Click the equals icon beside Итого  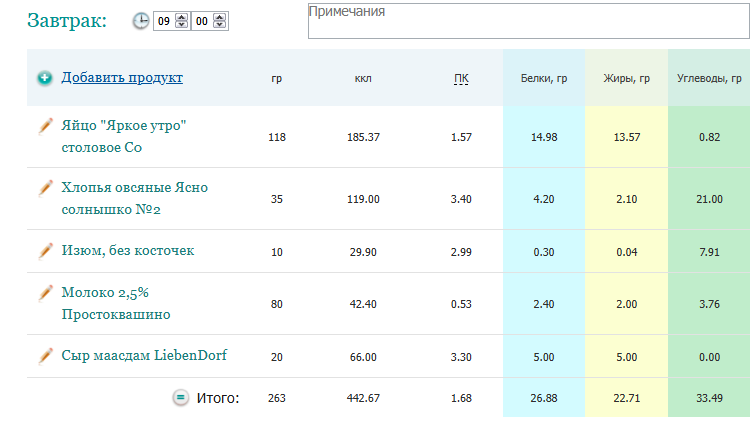[x=180, y=397]
